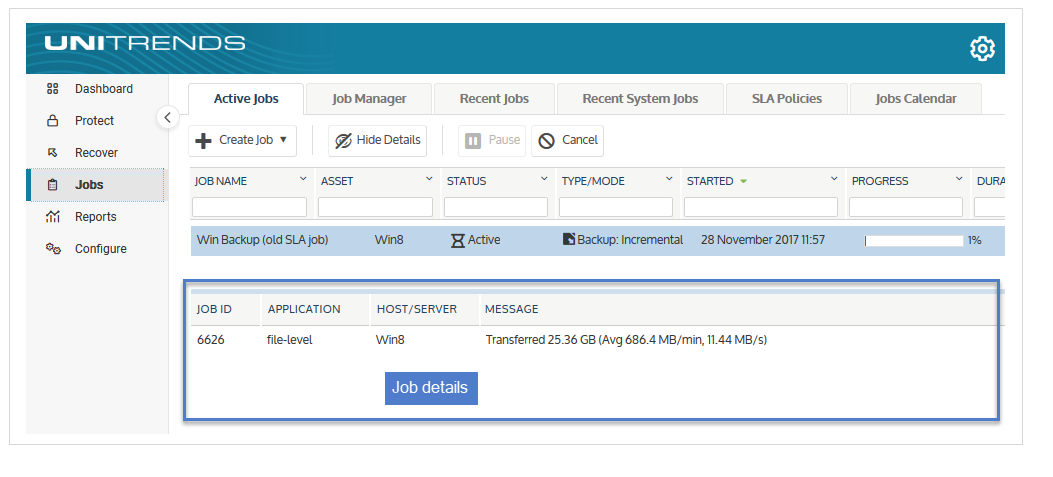This screenshot has width=1053, height=477.
Task: Click job ID "6626"
Action: [210, 340]
